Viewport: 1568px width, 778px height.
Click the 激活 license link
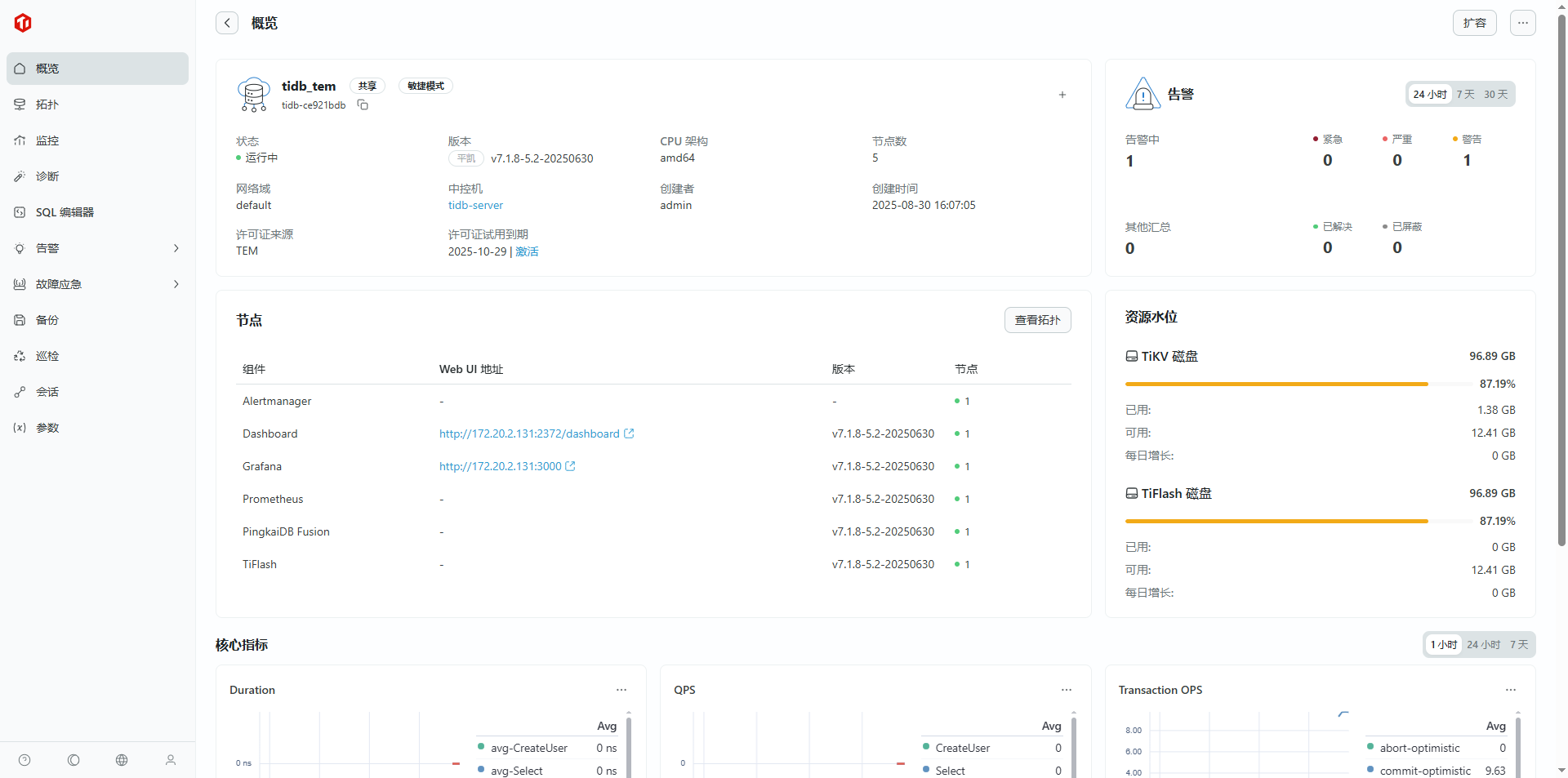tap(527, 251)
